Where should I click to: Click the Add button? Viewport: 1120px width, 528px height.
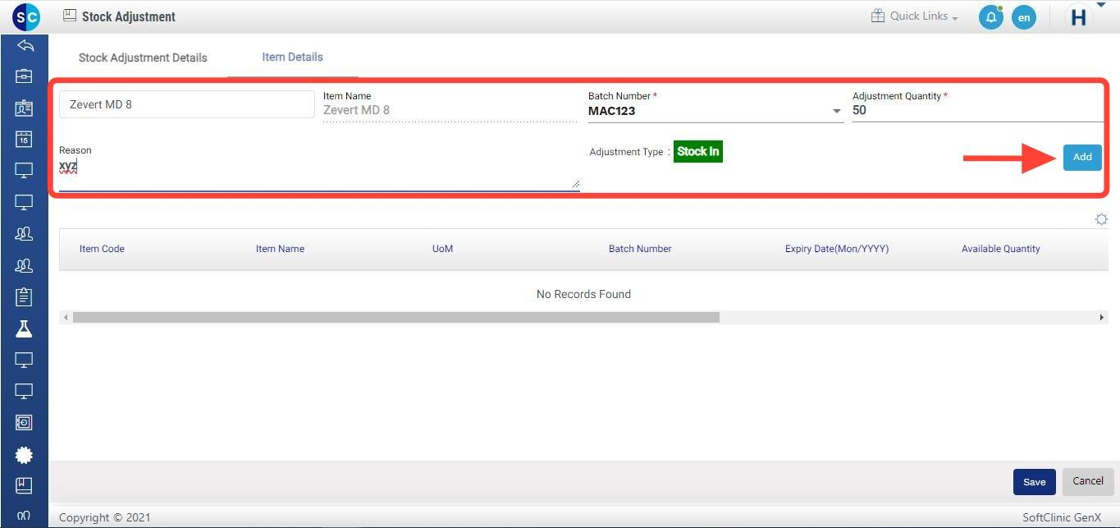tap(1082, 157)
